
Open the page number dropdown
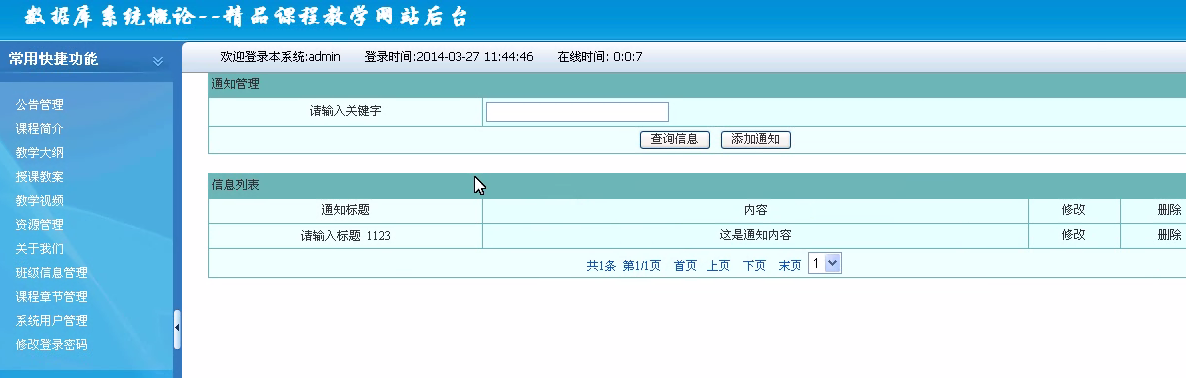pyautogui.click(x=824, y=263)
